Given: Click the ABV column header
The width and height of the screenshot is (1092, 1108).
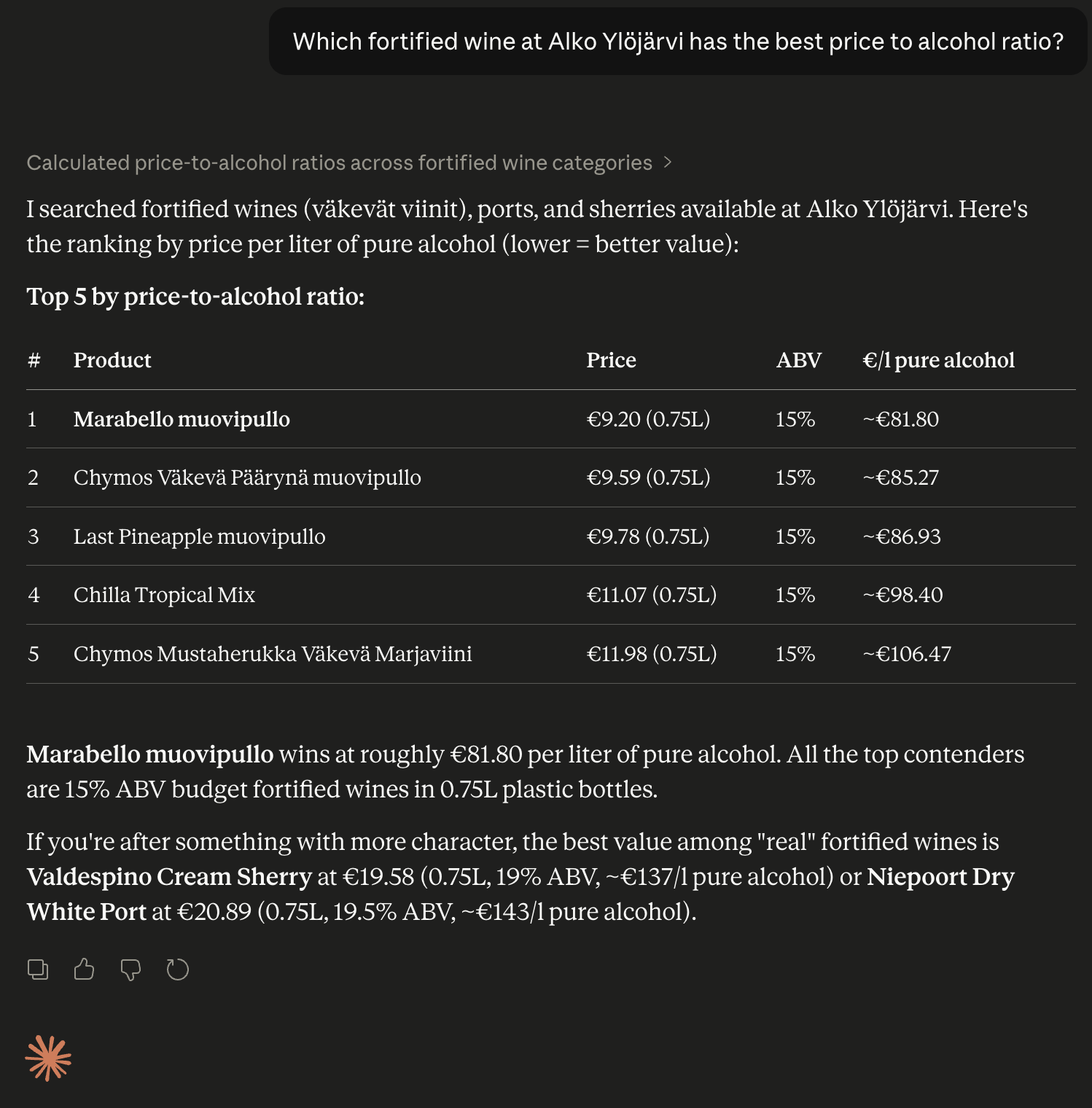Looking at the screenshot, I should click(x=799, y=360).
